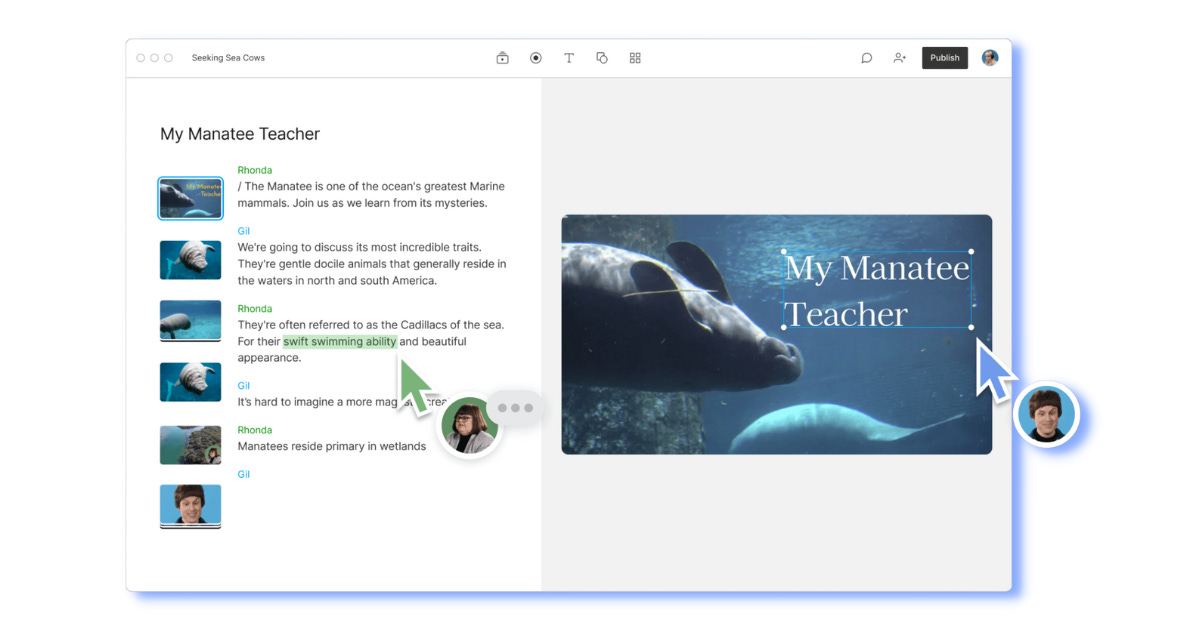Select the Text tool icon
1200x630 pixels.
pyautogui.click(x=569, y=58)
